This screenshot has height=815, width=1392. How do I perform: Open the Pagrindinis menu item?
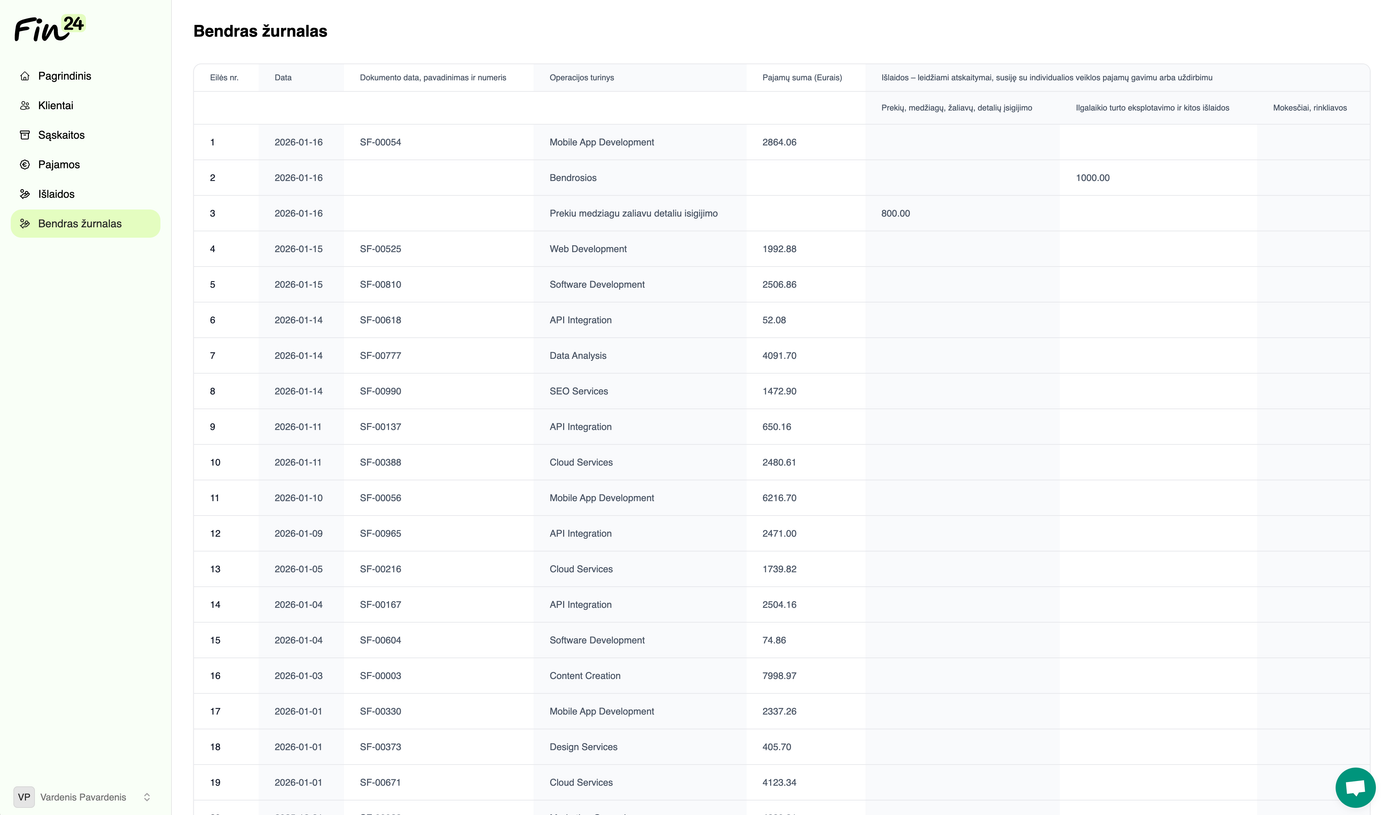(85, 76)
